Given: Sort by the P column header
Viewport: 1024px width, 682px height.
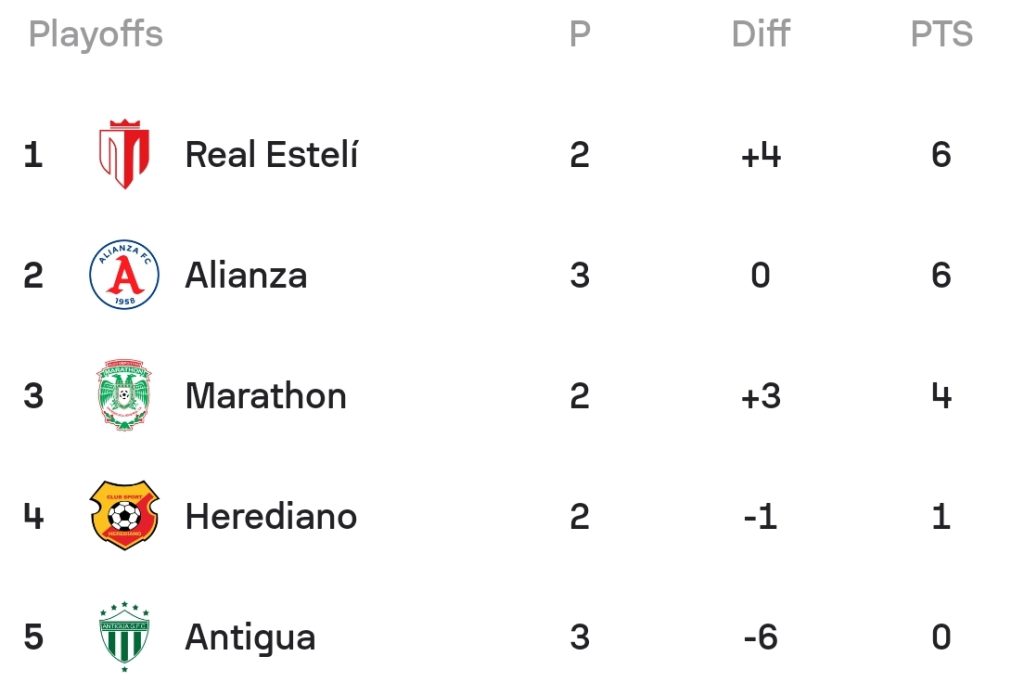Looking at the screenshot, I should (x=580, y=33).
